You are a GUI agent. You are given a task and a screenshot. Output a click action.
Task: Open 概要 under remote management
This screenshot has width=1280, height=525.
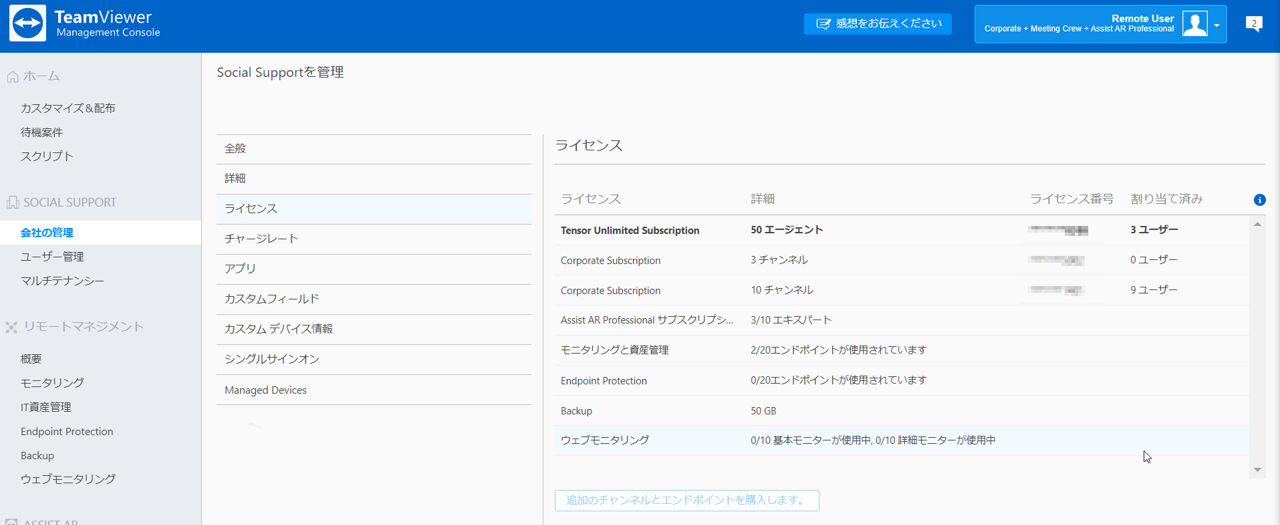pyautogui.click(x=31, y=359)
